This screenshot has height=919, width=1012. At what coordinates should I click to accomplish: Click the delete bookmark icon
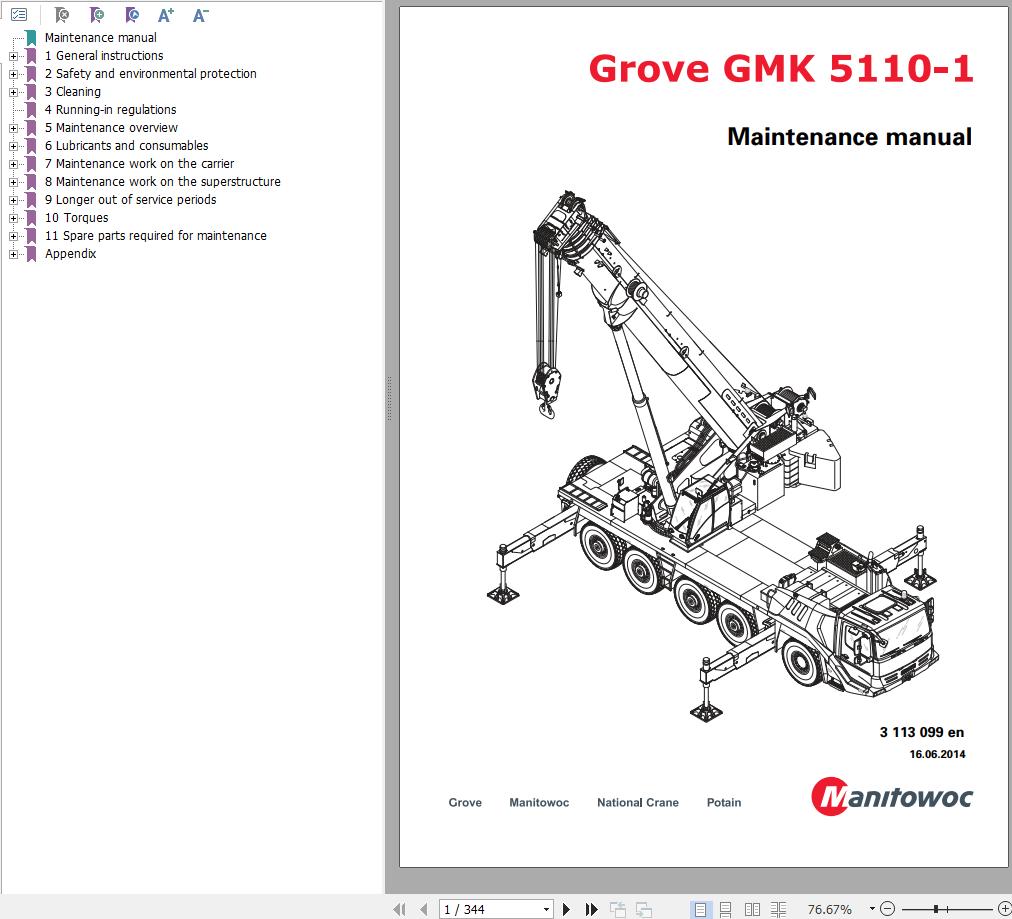[61, 14]
